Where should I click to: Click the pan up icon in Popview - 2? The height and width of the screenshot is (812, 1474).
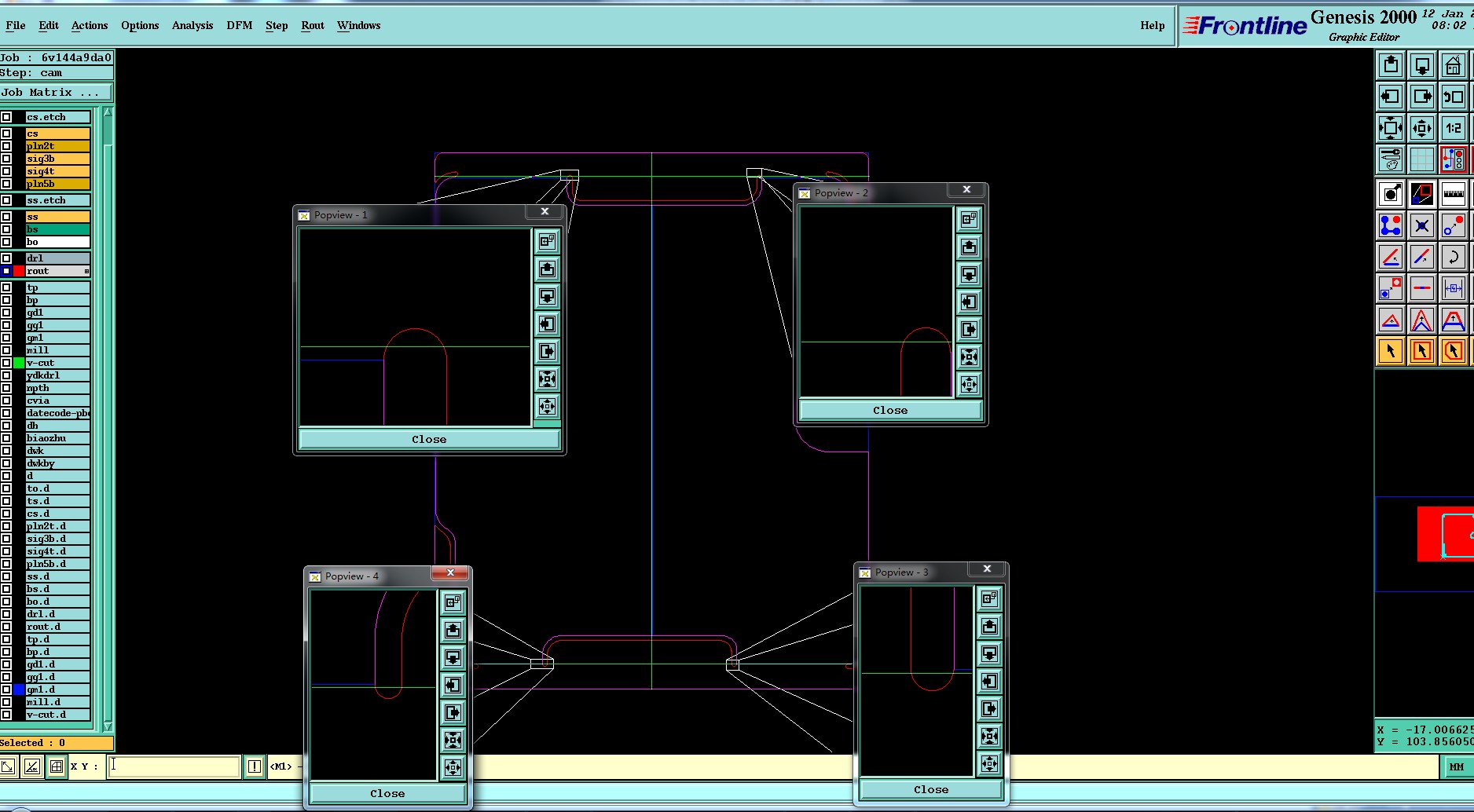(969, 247)
